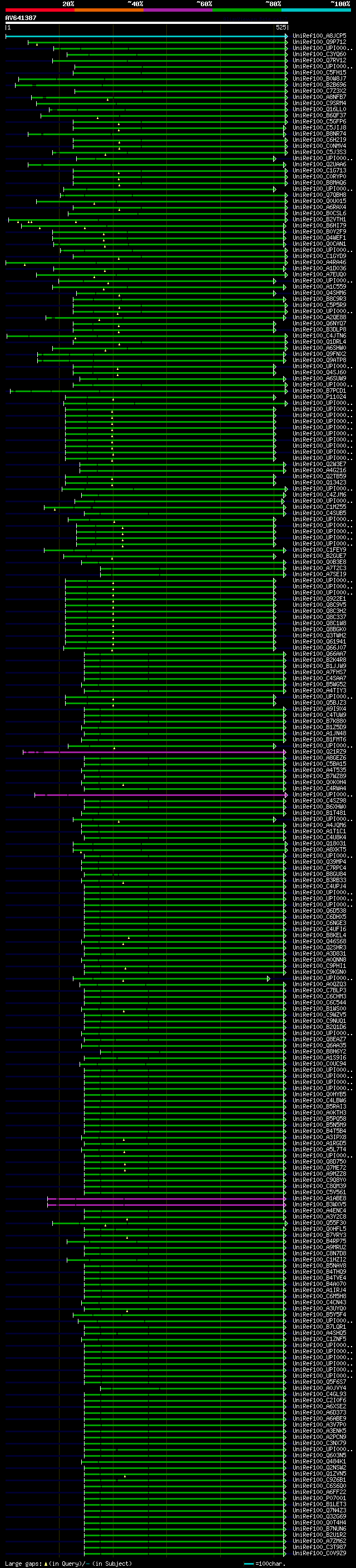The image size is (356, 1568).
Task: Select hit label UniRef100_C4SAA7
Action: (x=319, y=678)
